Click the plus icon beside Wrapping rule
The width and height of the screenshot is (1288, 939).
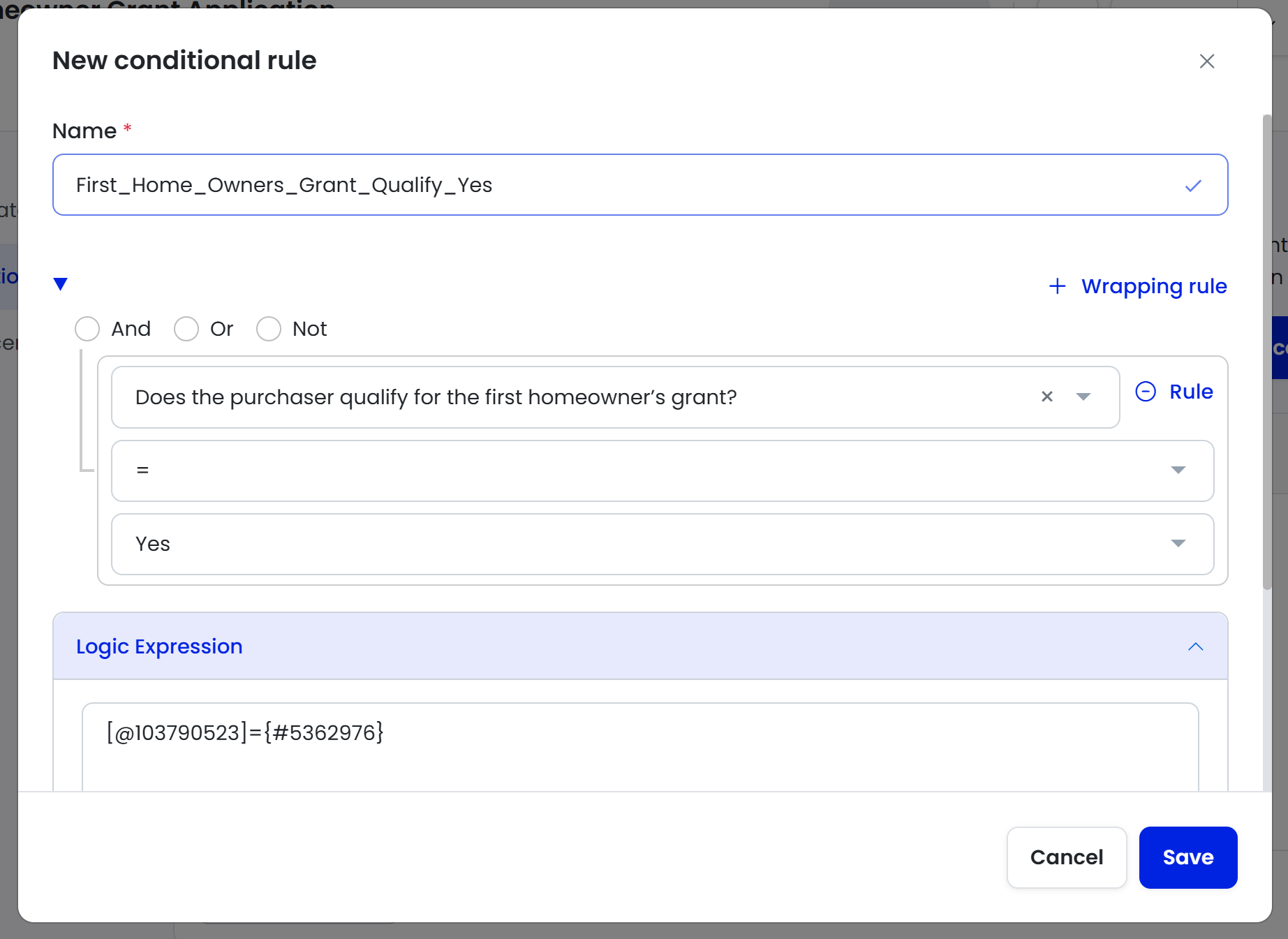pyautogui.click(x=1057, y=286)
